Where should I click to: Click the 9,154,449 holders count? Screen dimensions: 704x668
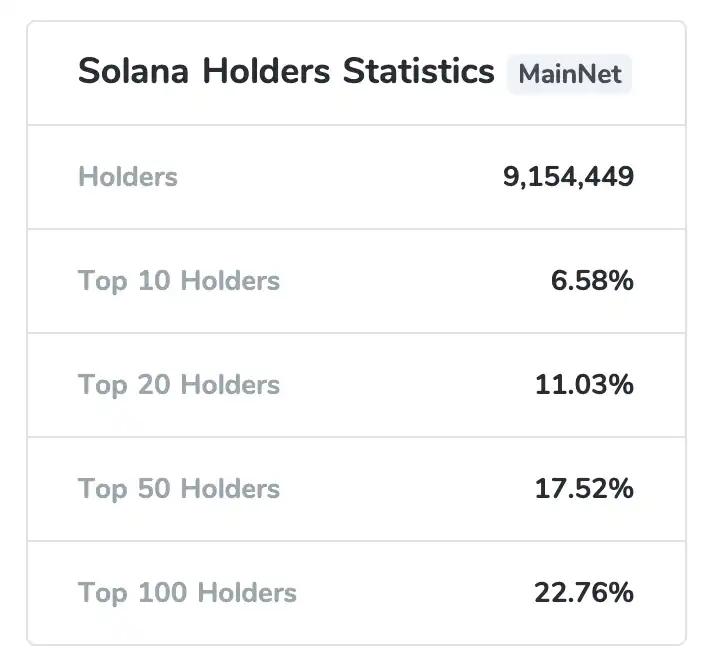click(568, 177)
